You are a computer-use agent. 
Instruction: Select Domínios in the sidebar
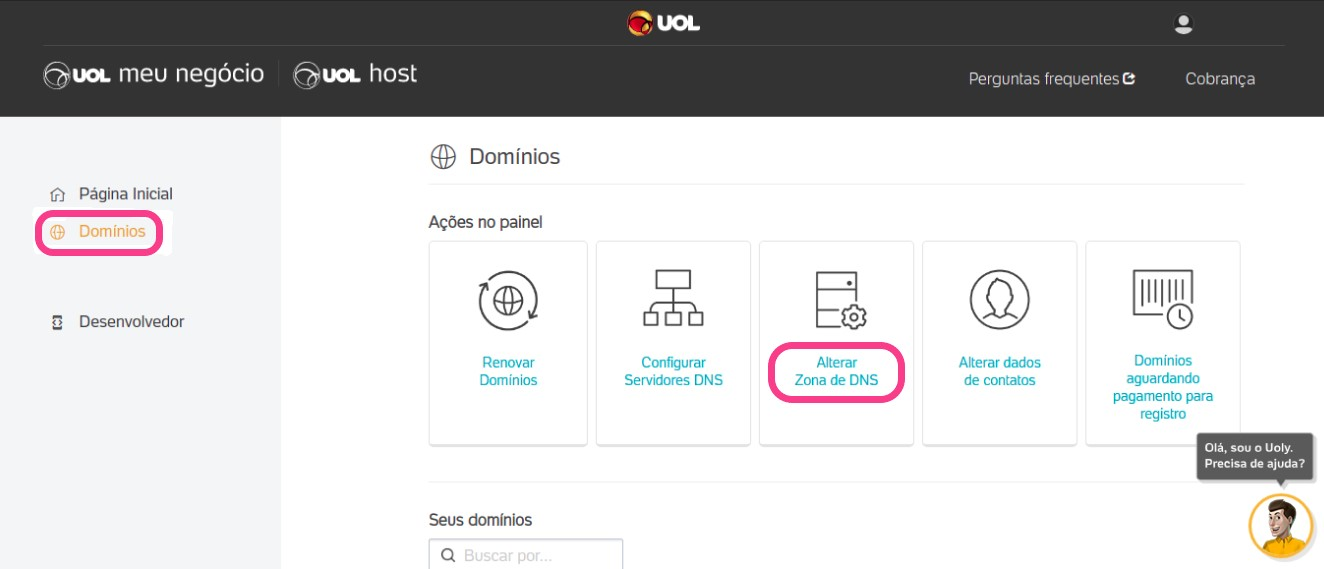point(112,232)
